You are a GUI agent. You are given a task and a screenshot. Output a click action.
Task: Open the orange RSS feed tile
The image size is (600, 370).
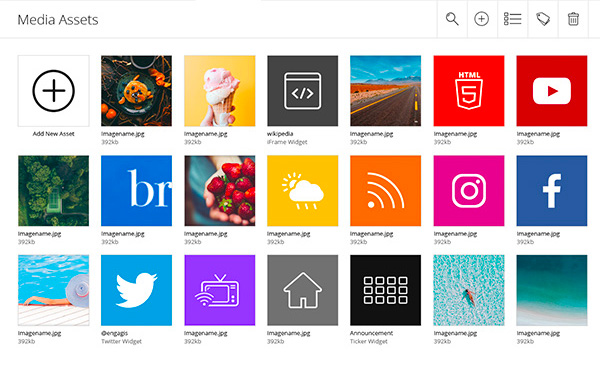coord(385,191)
